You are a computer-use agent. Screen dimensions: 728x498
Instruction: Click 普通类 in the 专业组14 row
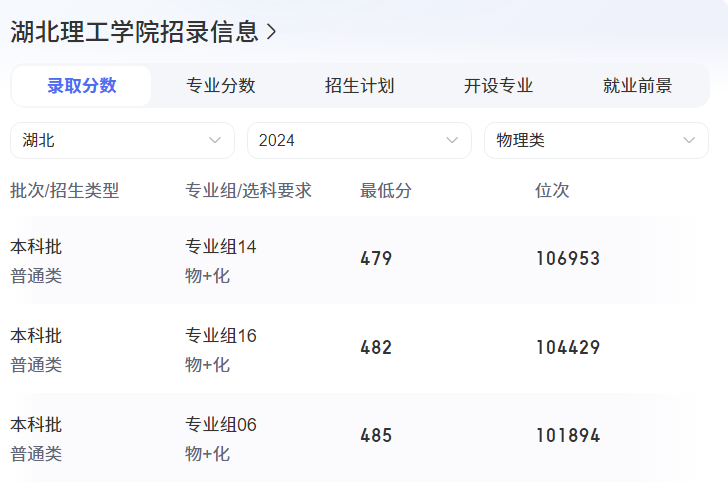(36, 276)
